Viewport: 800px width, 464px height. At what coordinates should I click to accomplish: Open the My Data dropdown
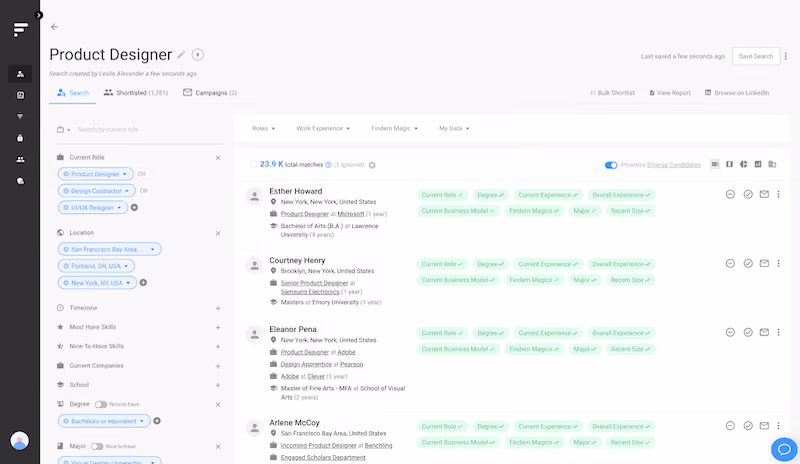(454, 129)
